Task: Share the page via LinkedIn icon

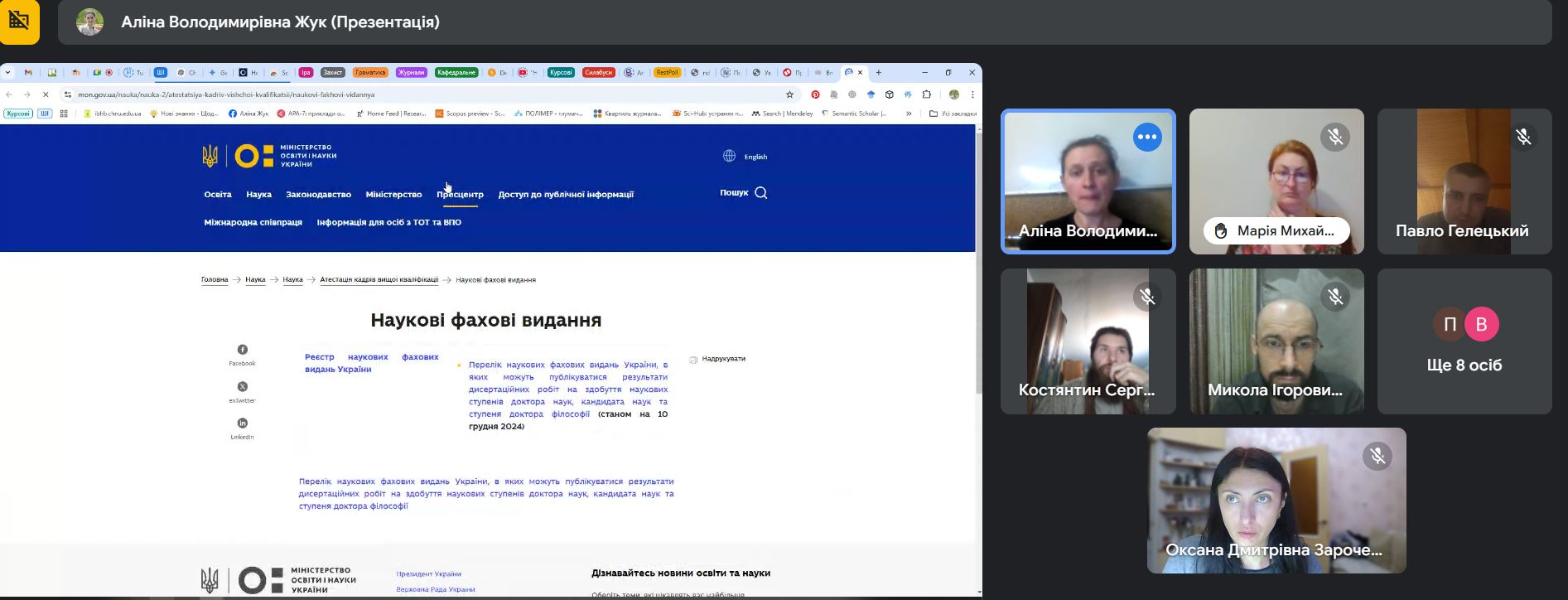Action: coord(242,423)
